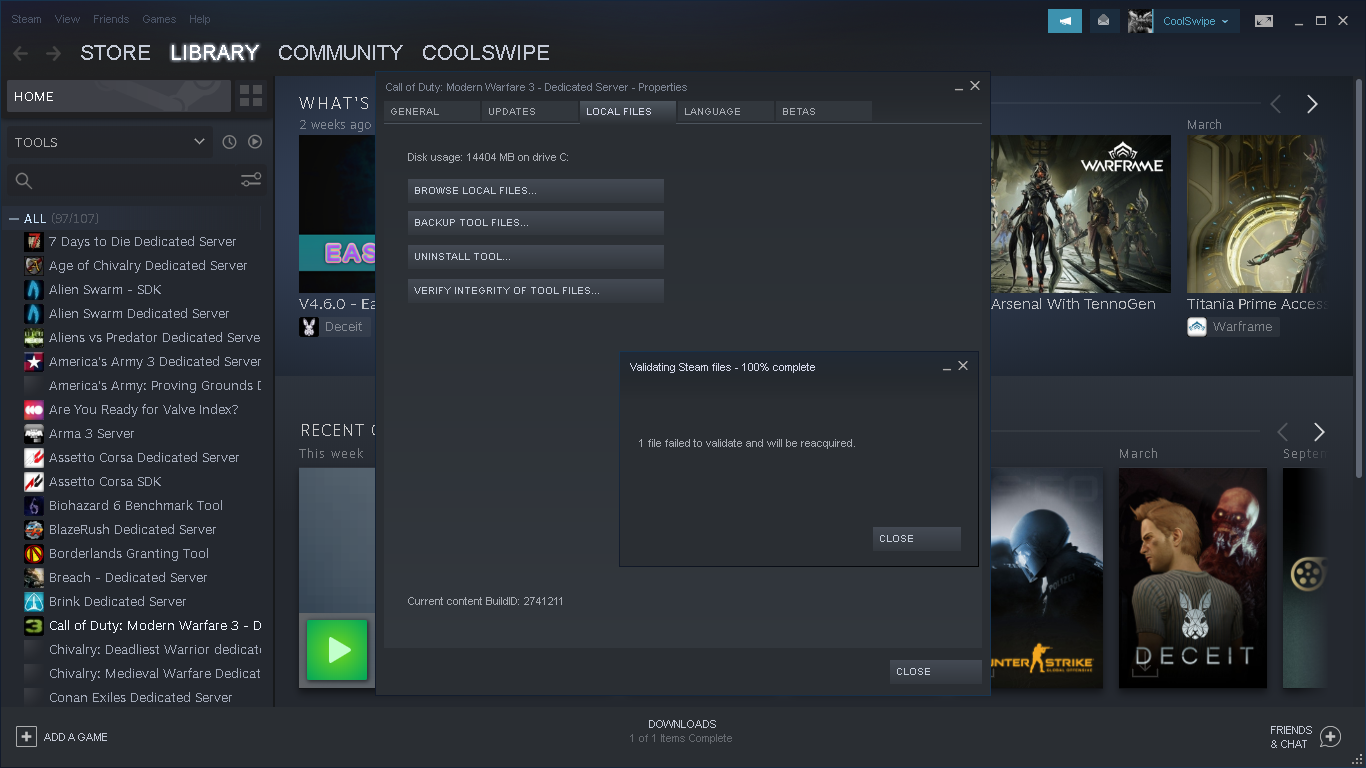Switch library to grid collections view

click(251, 97)
